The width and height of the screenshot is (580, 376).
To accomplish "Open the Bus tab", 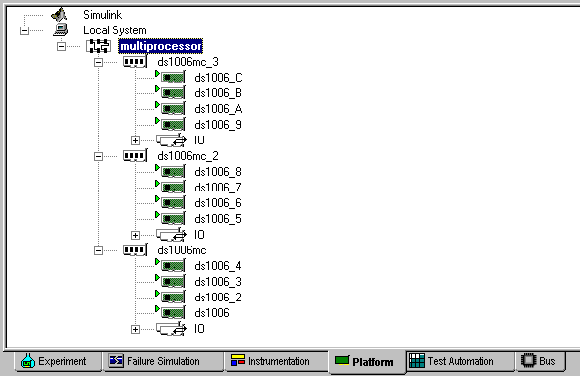I will point(540,361).
